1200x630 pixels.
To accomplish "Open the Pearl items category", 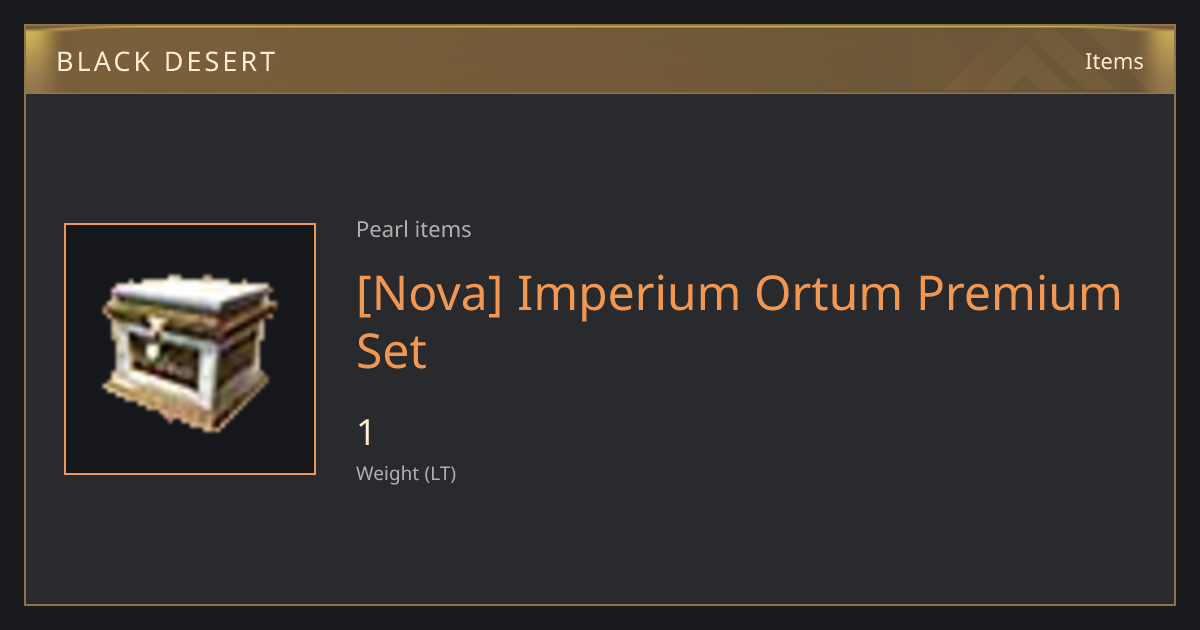I will click(x=413, y=229).
